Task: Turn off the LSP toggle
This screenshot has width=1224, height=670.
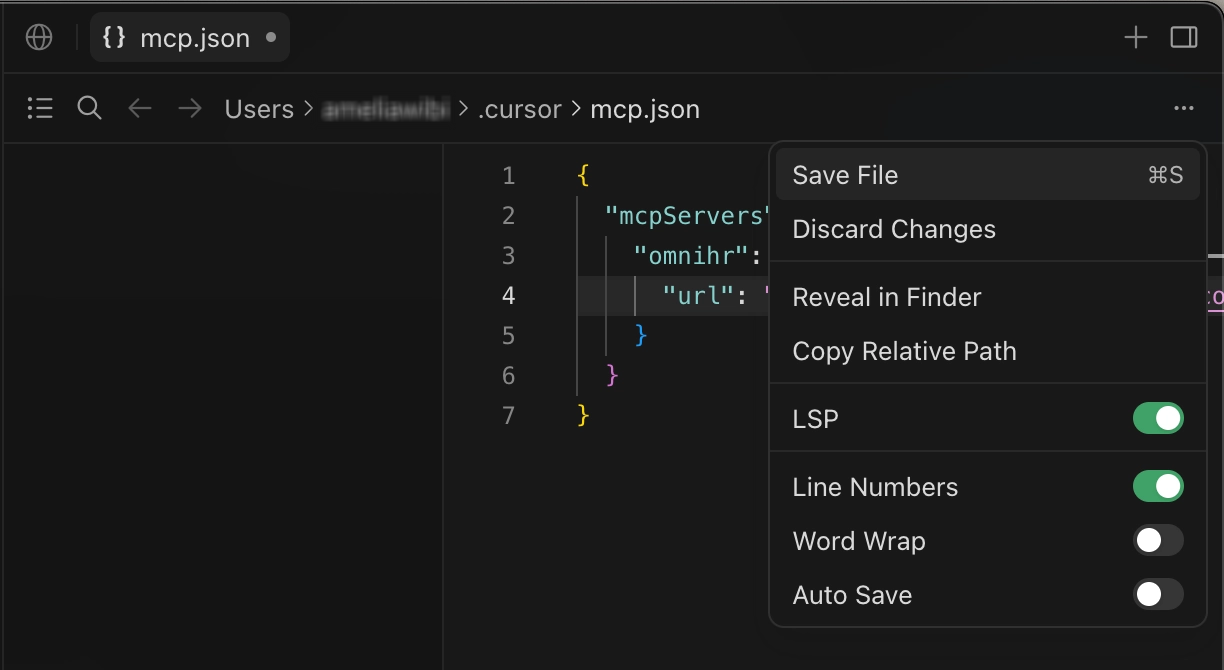Action: [x=1158, y=419]
